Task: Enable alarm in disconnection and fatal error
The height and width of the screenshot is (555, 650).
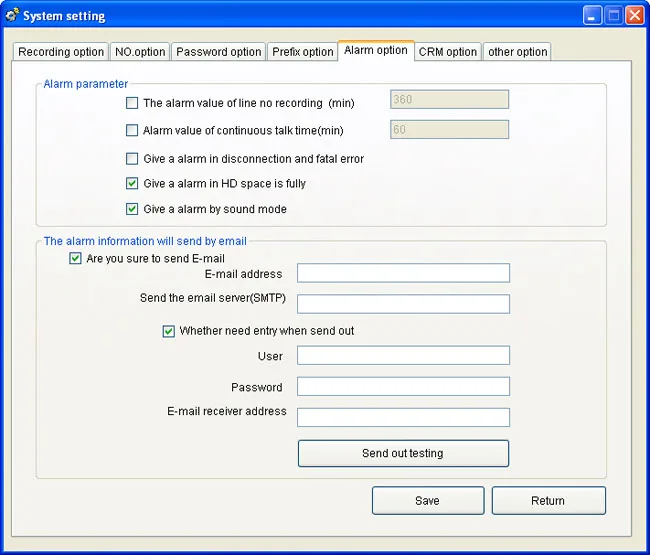Action: point(132,158)
